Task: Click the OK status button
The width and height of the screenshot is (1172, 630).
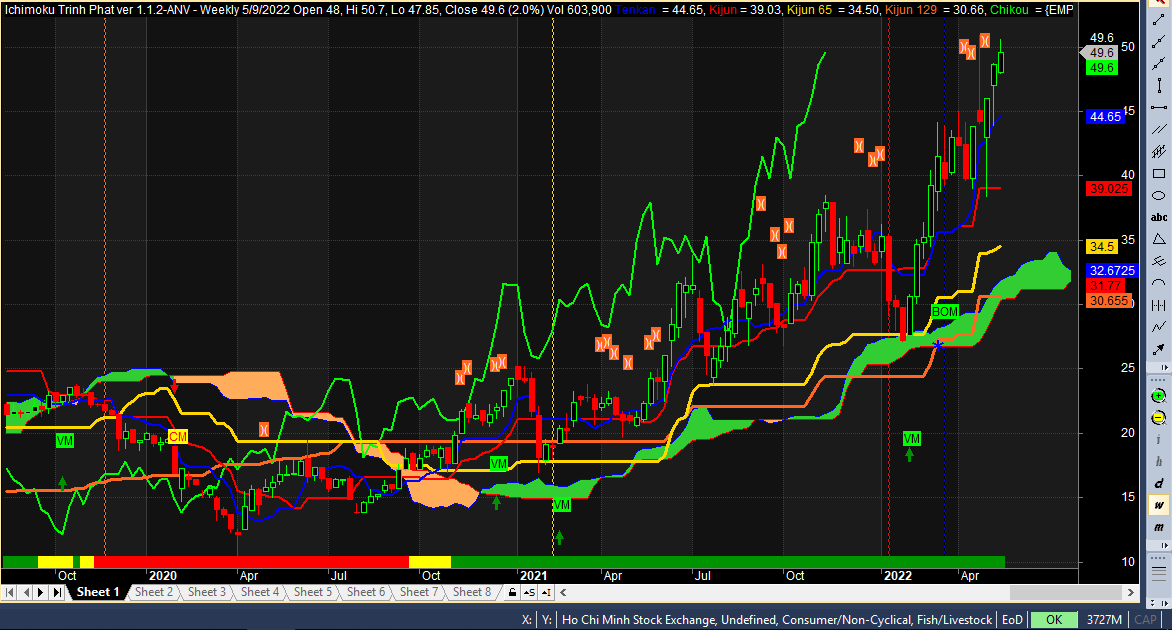Action: pos(1053,620)
